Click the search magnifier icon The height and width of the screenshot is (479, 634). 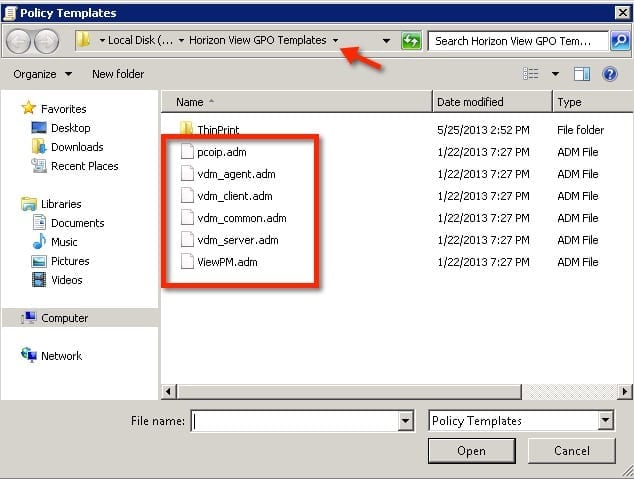[x=620, y=40]
